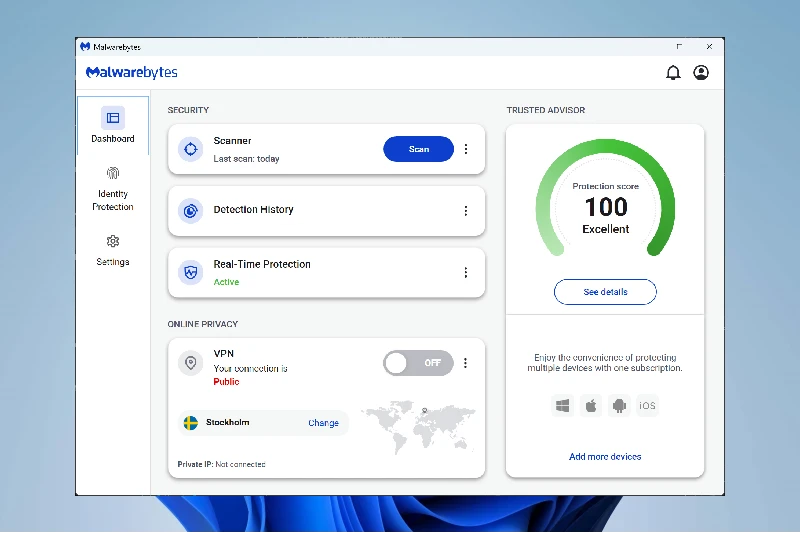The width and height of the screenshot is (800, 533).
Task: Click the protection score gauge
Action: (x=605, y=198)
